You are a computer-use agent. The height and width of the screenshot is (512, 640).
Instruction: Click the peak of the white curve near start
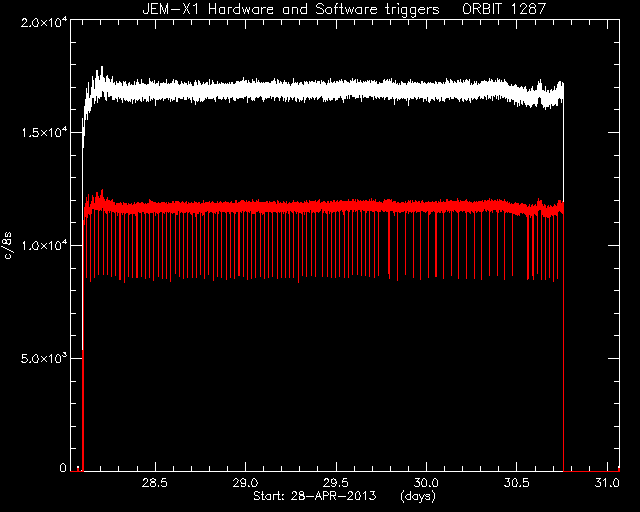tap(101, 69)
